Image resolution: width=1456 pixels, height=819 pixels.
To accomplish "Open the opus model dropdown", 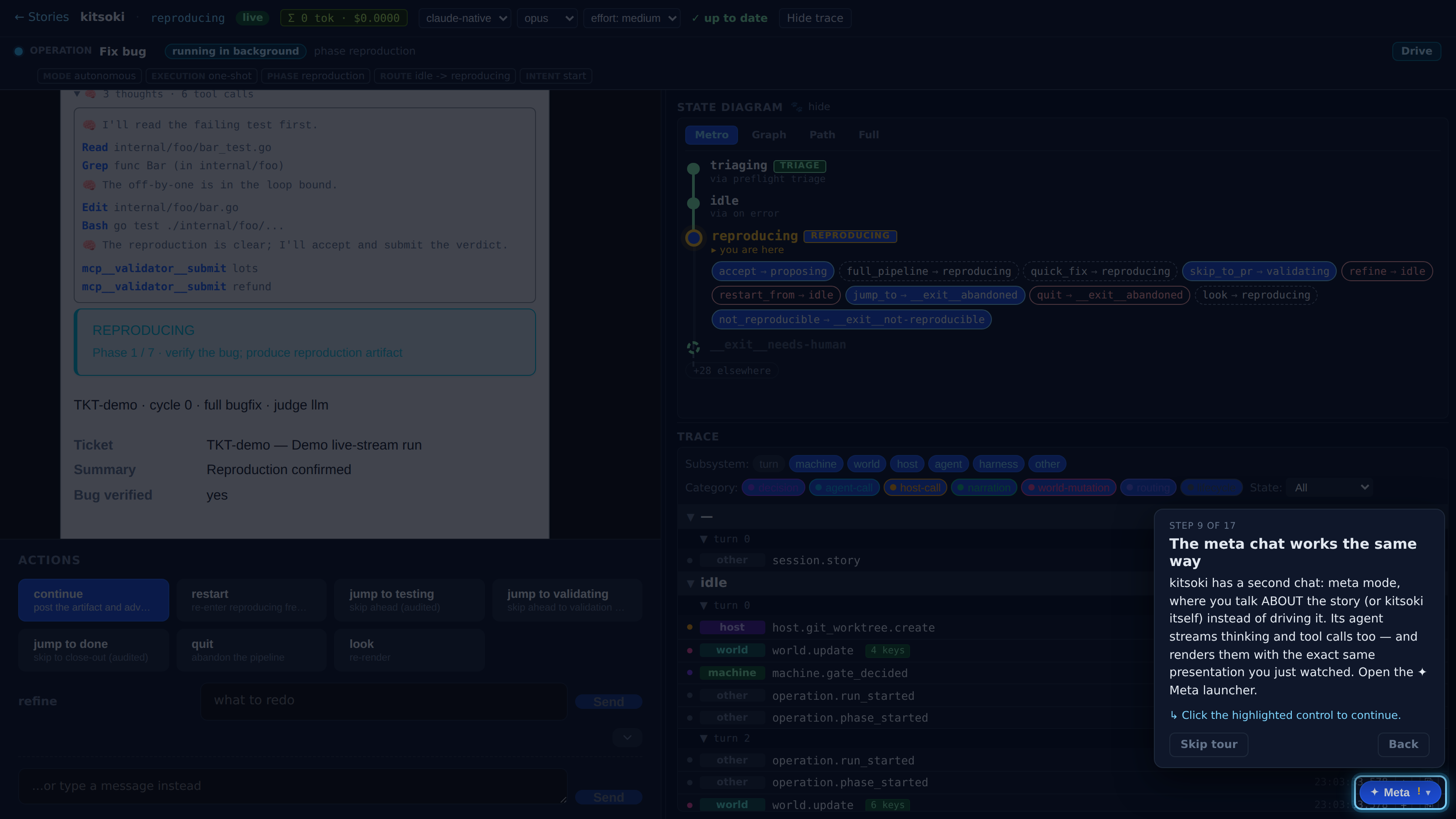I will click(546, 18).
